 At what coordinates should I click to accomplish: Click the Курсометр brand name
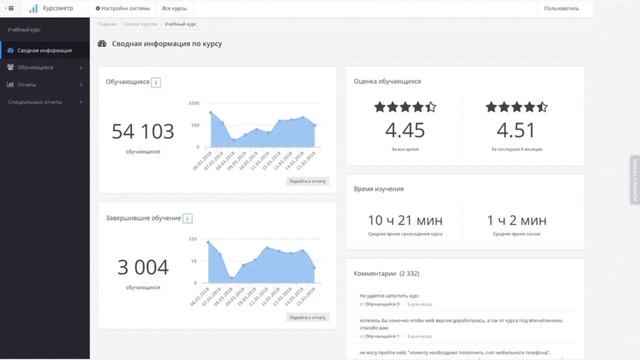(58, 8)
